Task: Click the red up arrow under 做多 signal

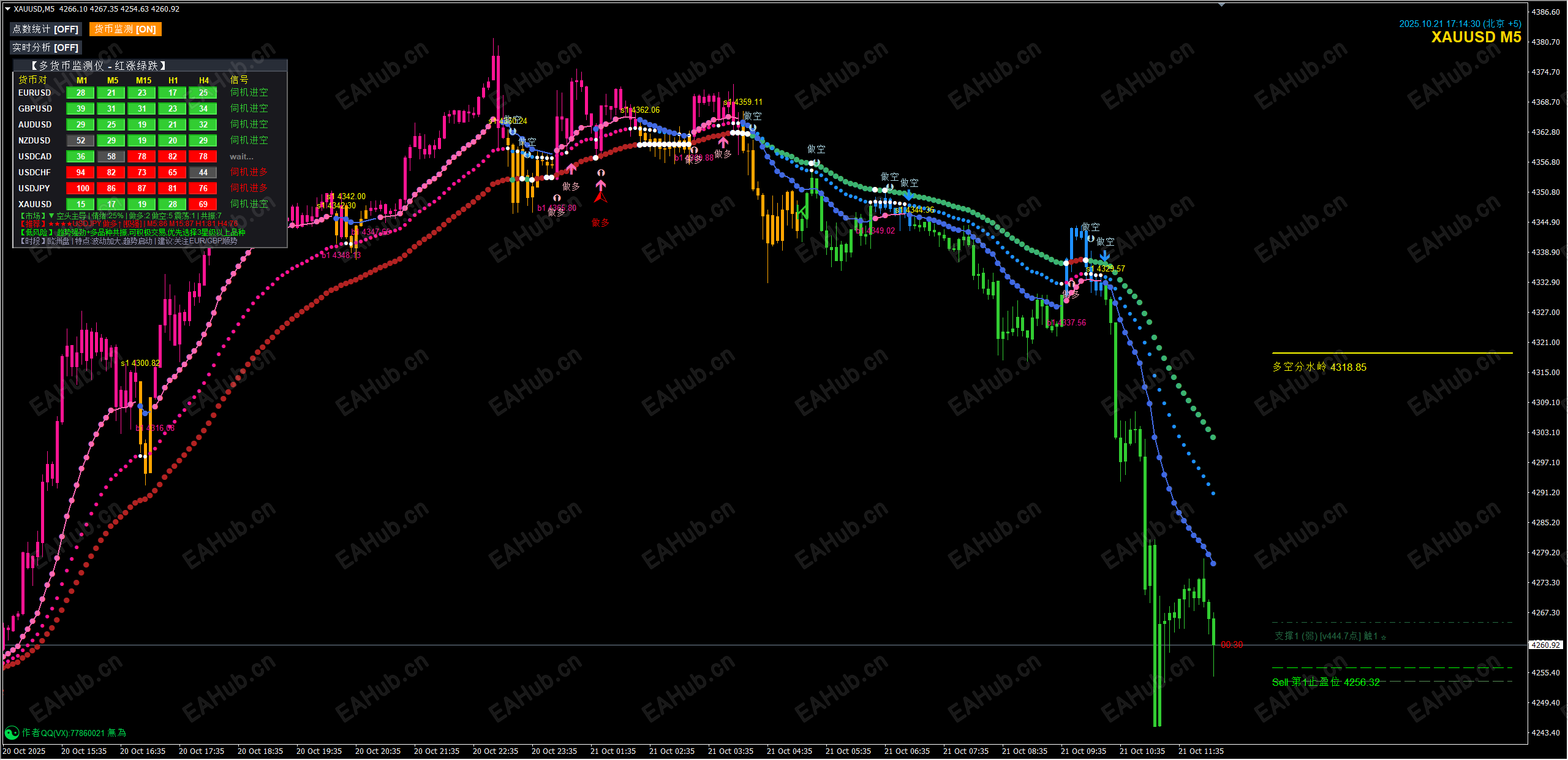Action: [x=600, y=197]
